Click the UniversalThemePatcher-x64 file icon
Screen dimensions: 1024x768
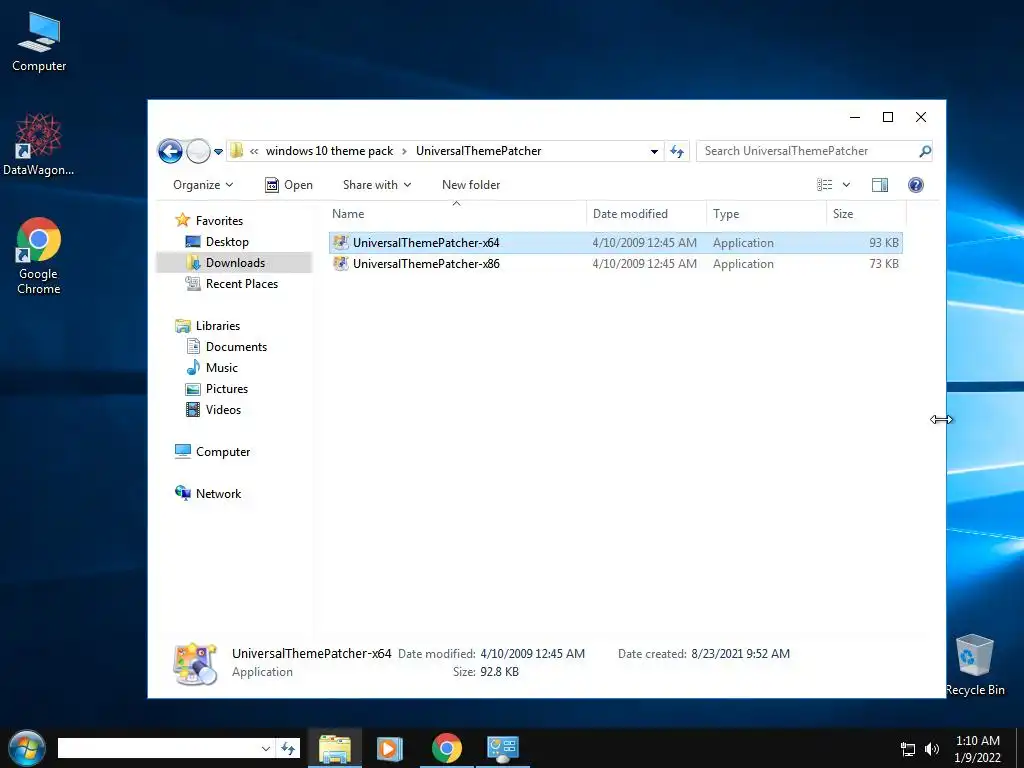point(340,243)
